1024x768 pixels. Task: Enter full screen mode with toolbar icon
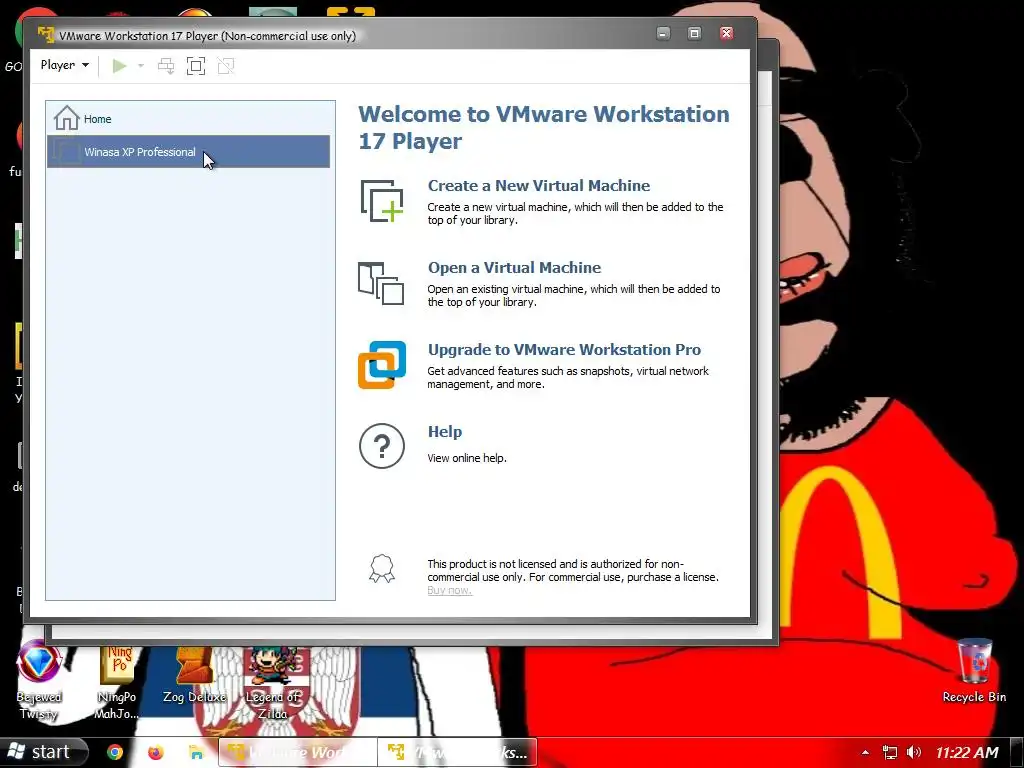(196, 65)
